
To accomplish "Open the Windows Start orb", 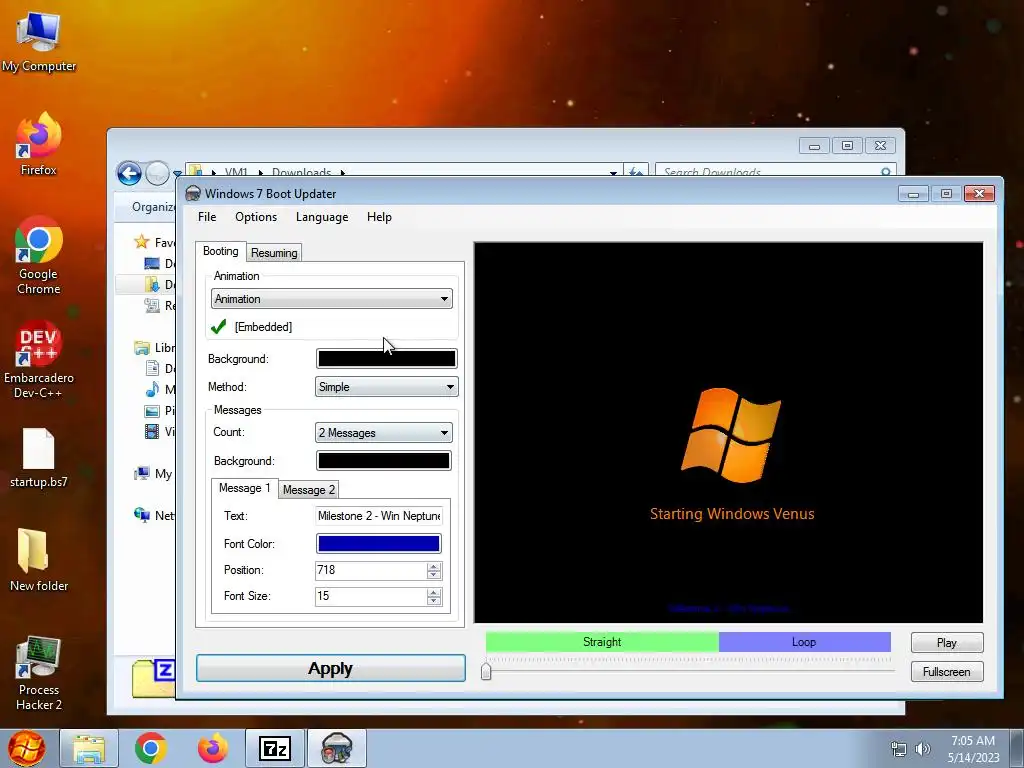I will click(26, 748).
